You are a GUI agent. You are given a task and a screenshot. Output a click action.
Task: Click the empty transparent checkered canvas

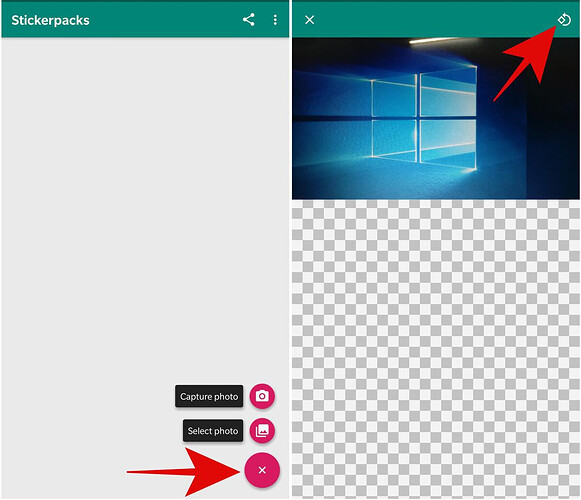(x=436, y=348)
